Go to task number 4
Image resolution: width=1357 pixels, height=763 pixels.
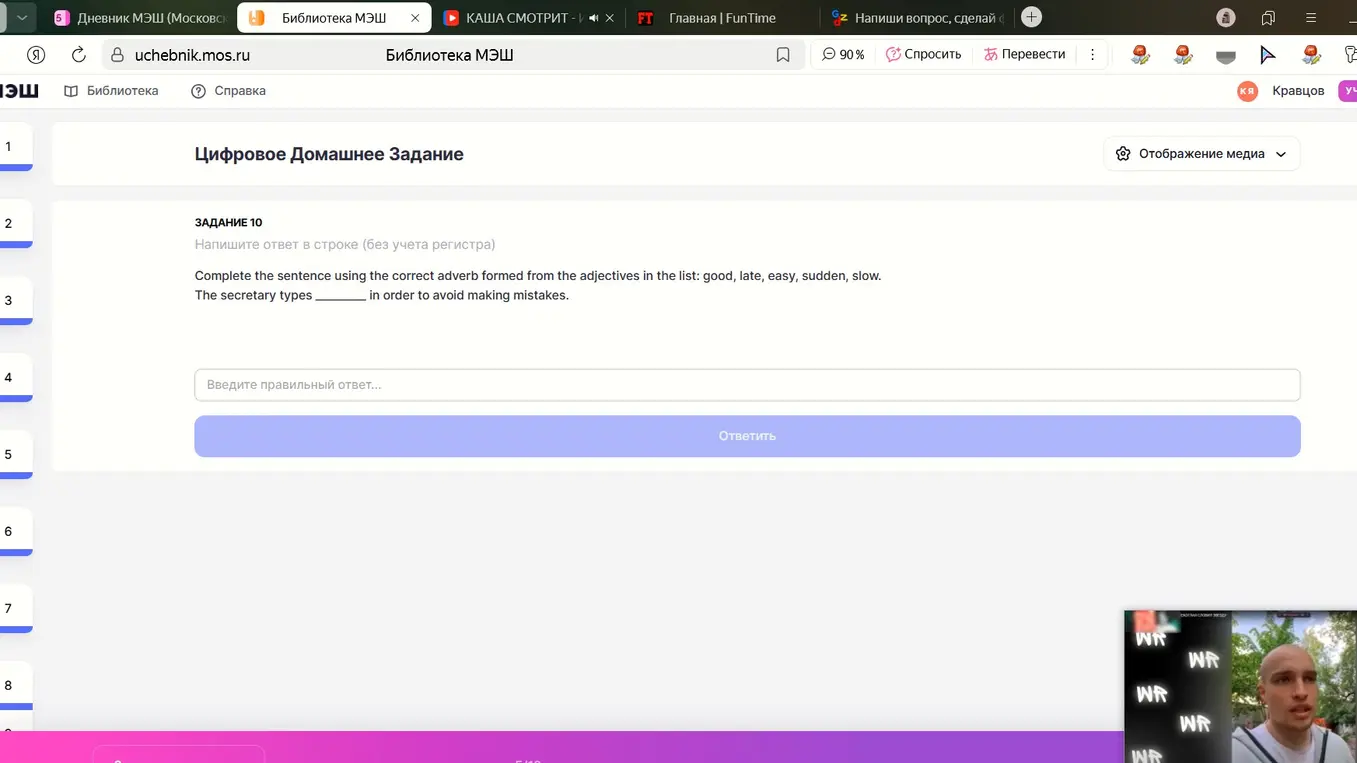tap(14, 378)
